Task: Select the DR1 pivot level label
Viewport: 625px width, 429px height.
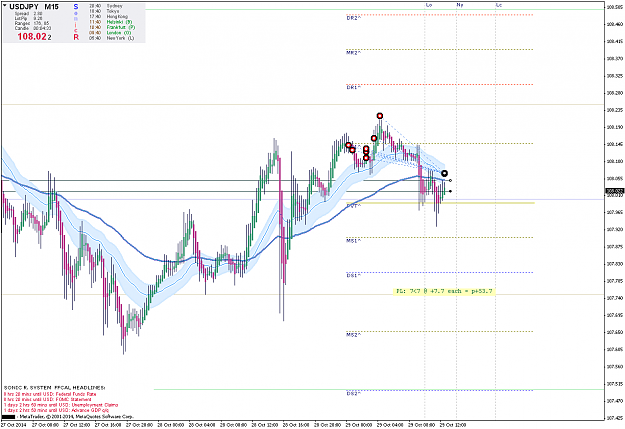Action: point(353,87)
